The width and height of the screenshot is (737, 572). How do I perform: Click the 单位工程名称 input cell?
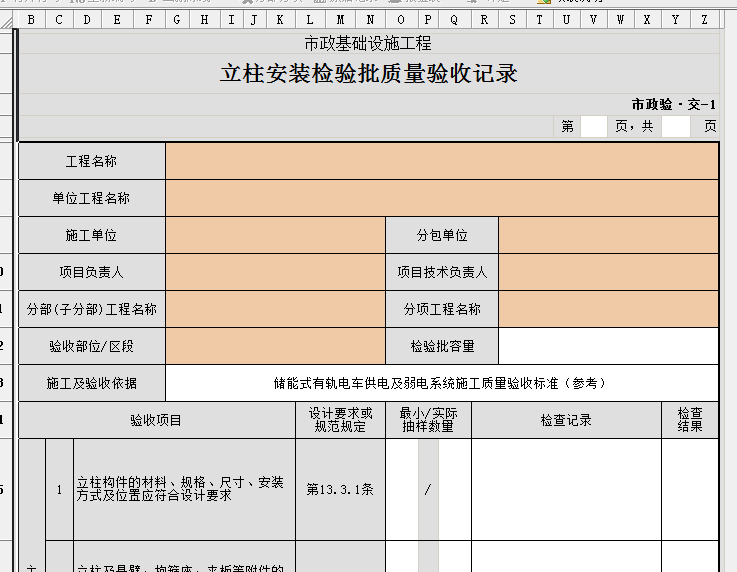(x=442, y=198)
